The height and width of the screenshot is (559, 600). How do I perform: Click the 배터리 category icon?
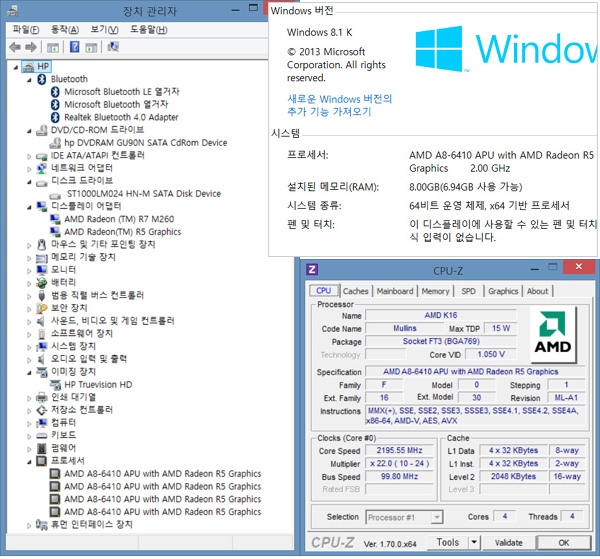pos(42,283)
